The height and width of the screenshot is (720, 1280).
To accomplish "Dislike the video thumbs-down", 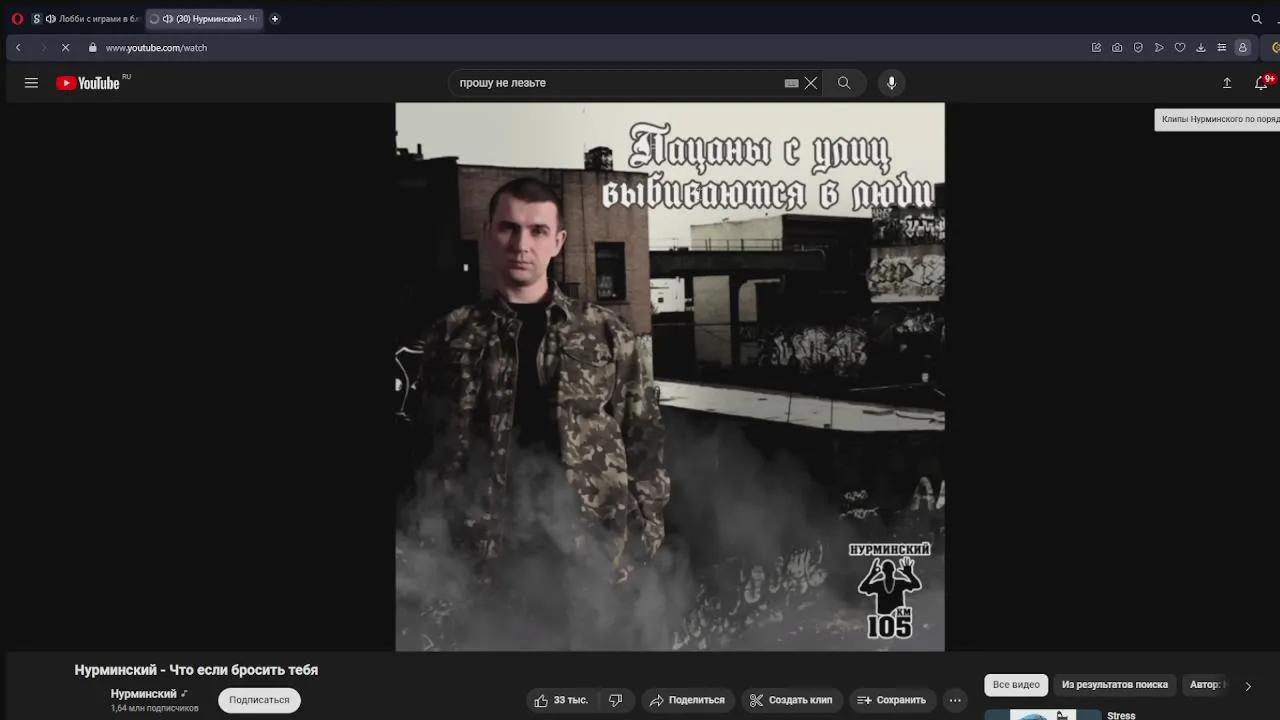I will pyautogui.click(x=616, y=700).
